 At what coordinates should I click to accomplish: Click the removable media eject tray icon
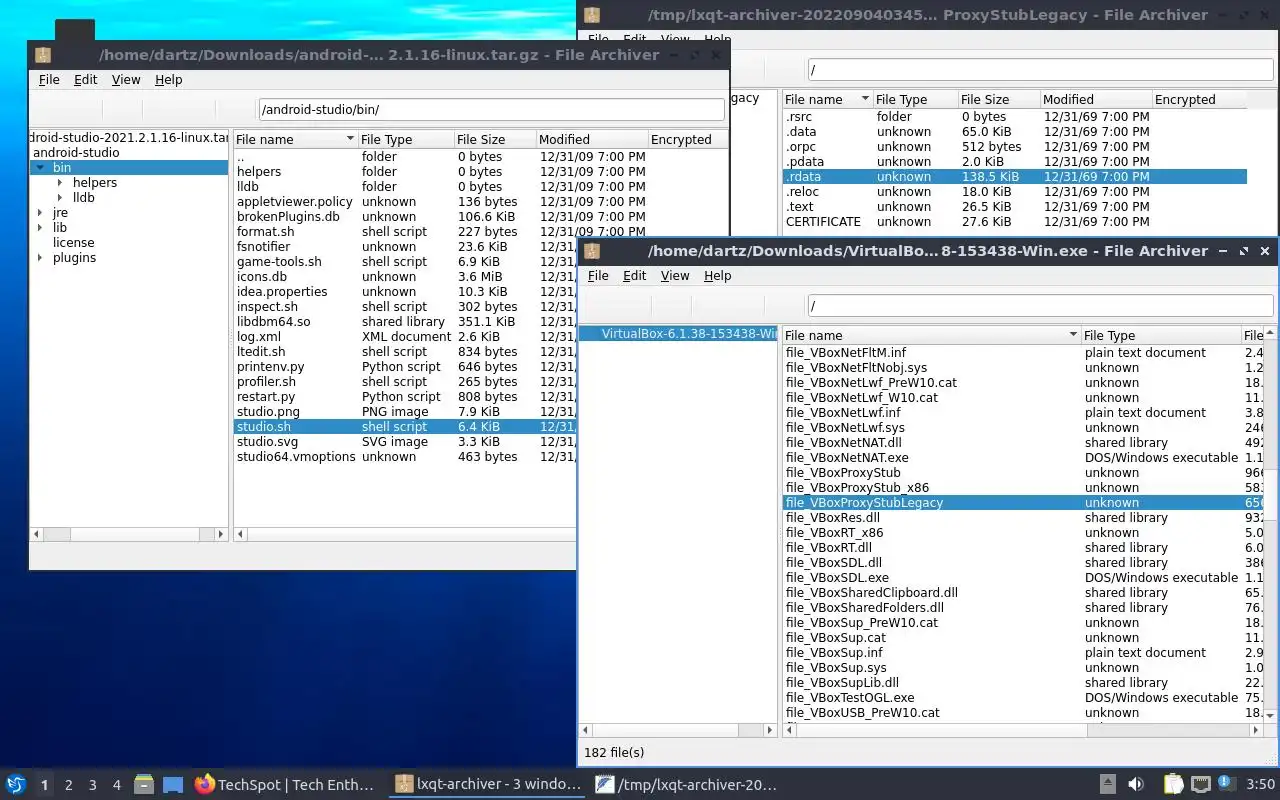(x=1108, y=784)
